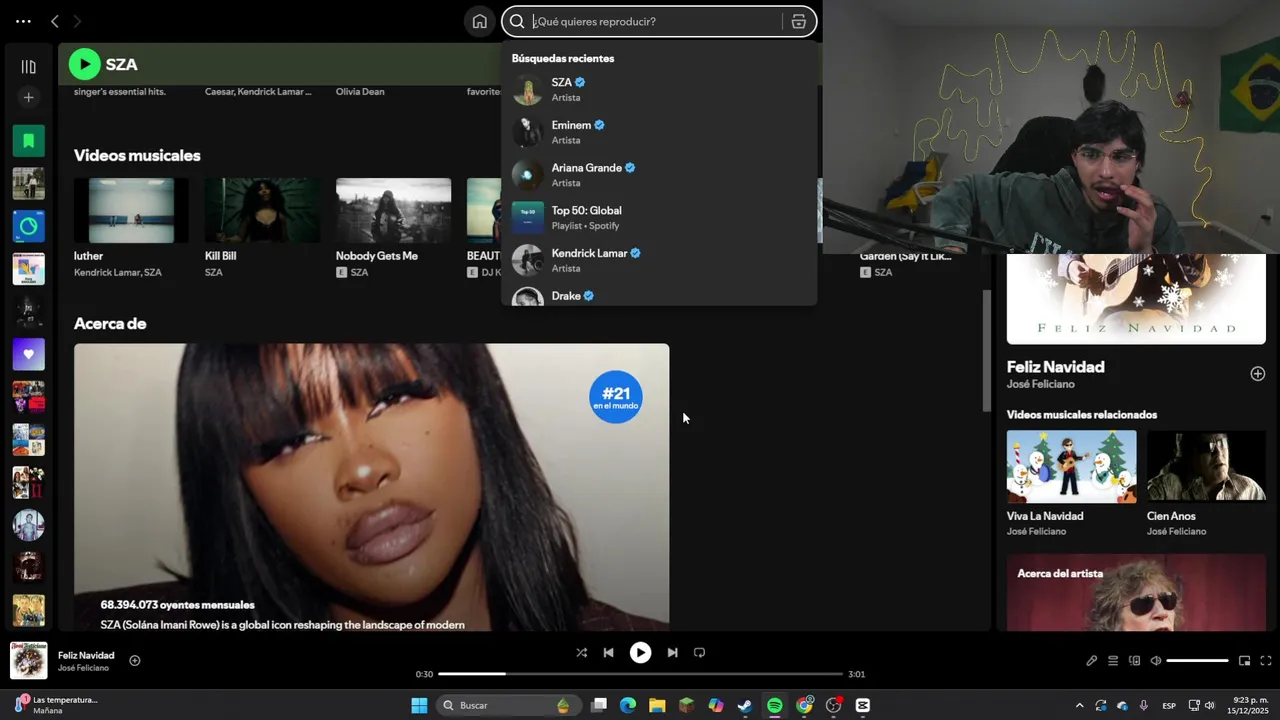The image size is (1280, 720).
Task: Open the green bookmark item in the sidebar
Action: [28, 141]
